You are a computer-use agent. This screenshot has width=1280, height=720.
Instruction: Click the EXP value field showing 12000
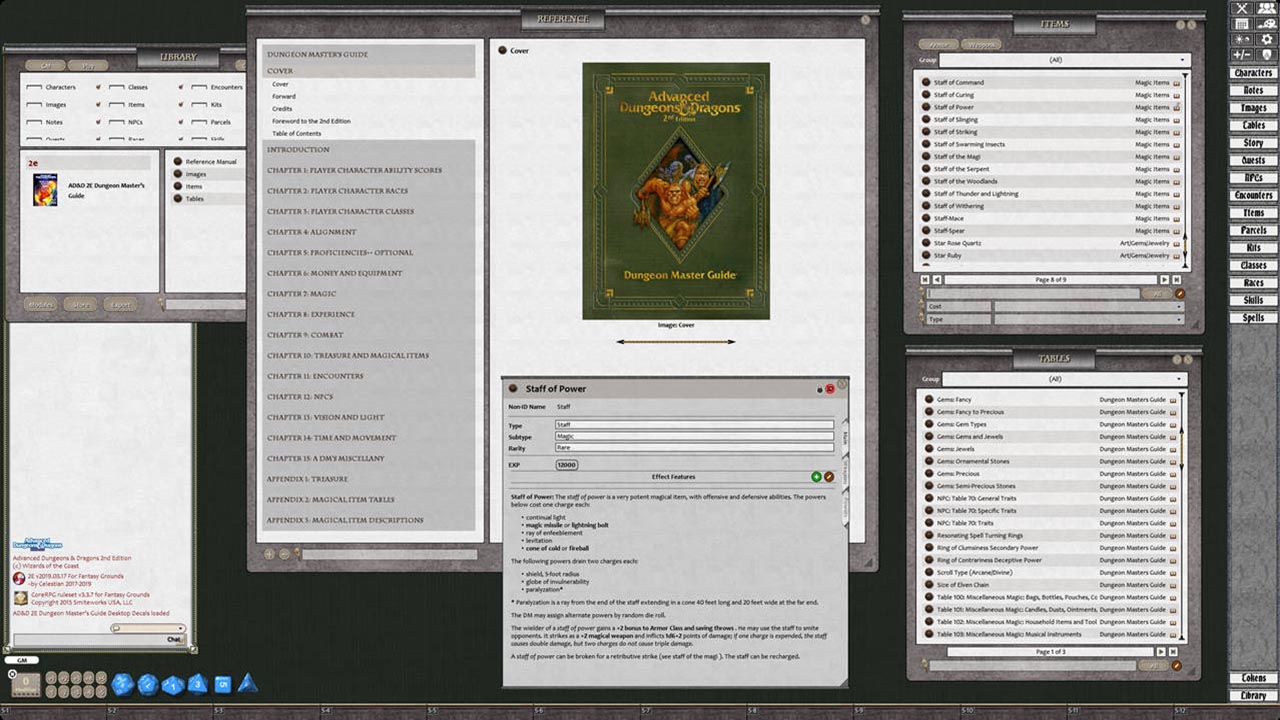pos(567,464)
